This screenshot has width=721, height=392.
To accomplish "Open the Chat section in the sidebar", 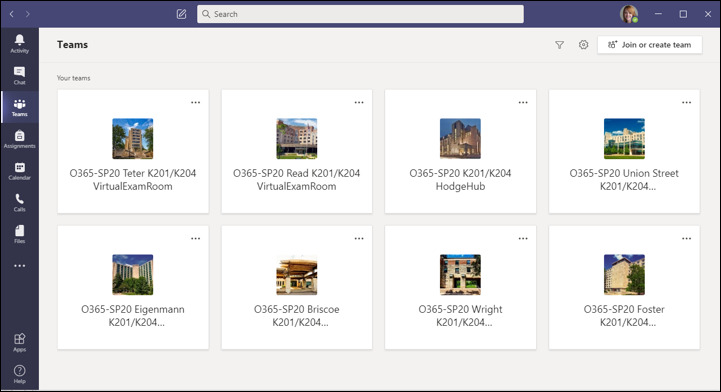I will (x=19, y=75).
